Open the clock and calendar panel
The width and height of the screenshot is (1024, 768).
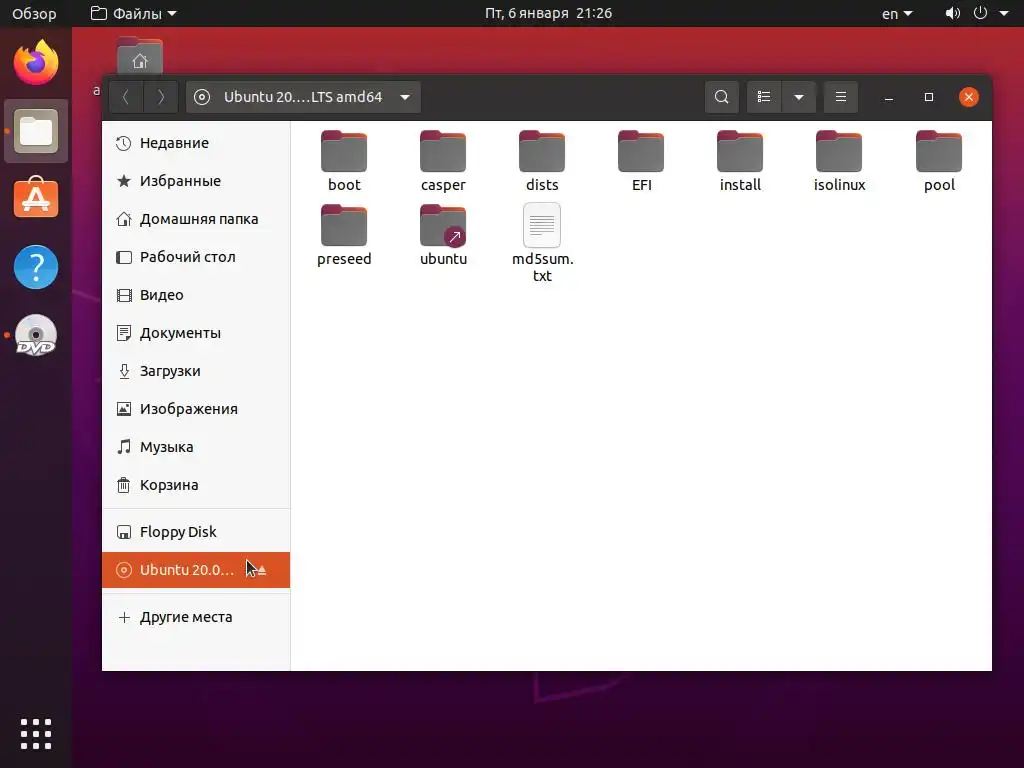549,13
